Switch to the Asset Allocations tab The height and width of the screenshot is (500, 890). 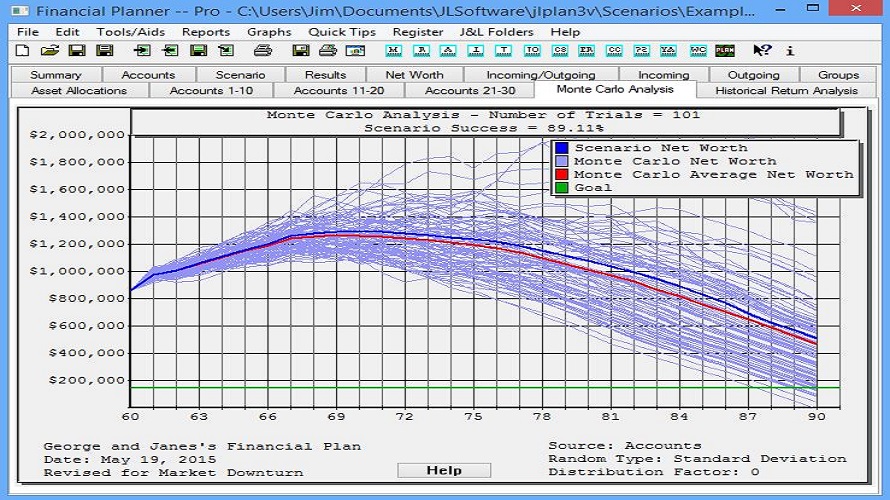[79, 90]
